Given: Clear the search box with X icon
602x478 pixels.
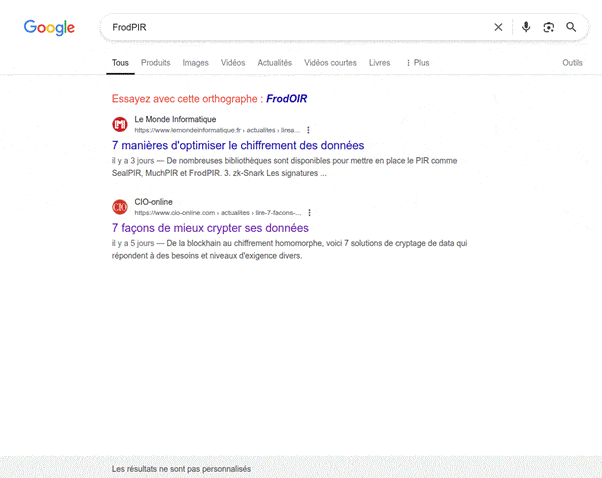Looking at the screenshot, I should pyautogui.click(x=498, y=27).
